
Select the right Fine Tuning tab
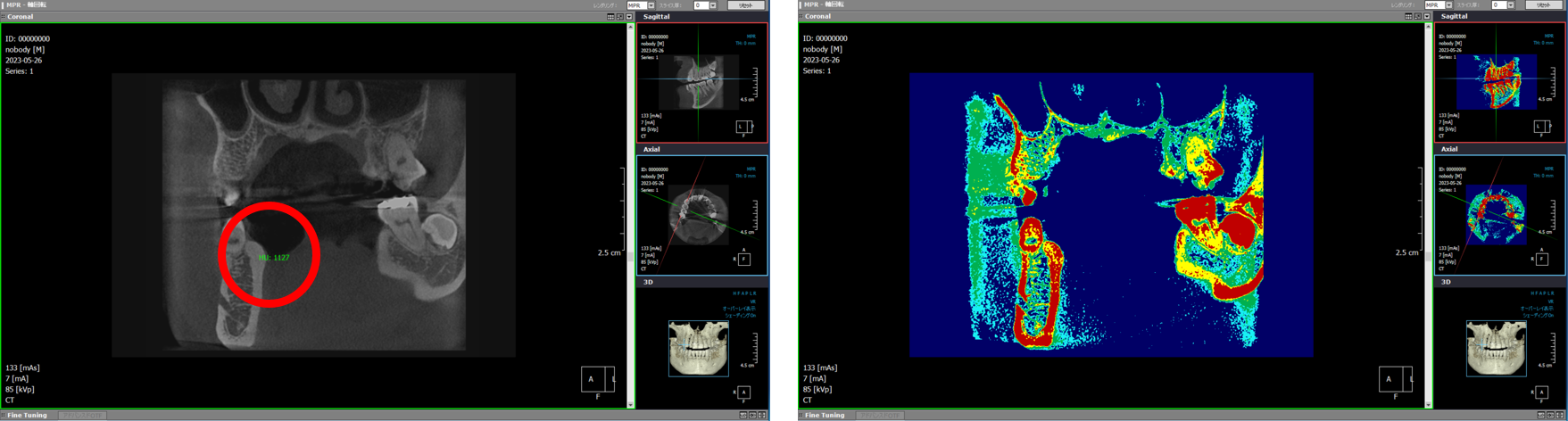(825, 416)
